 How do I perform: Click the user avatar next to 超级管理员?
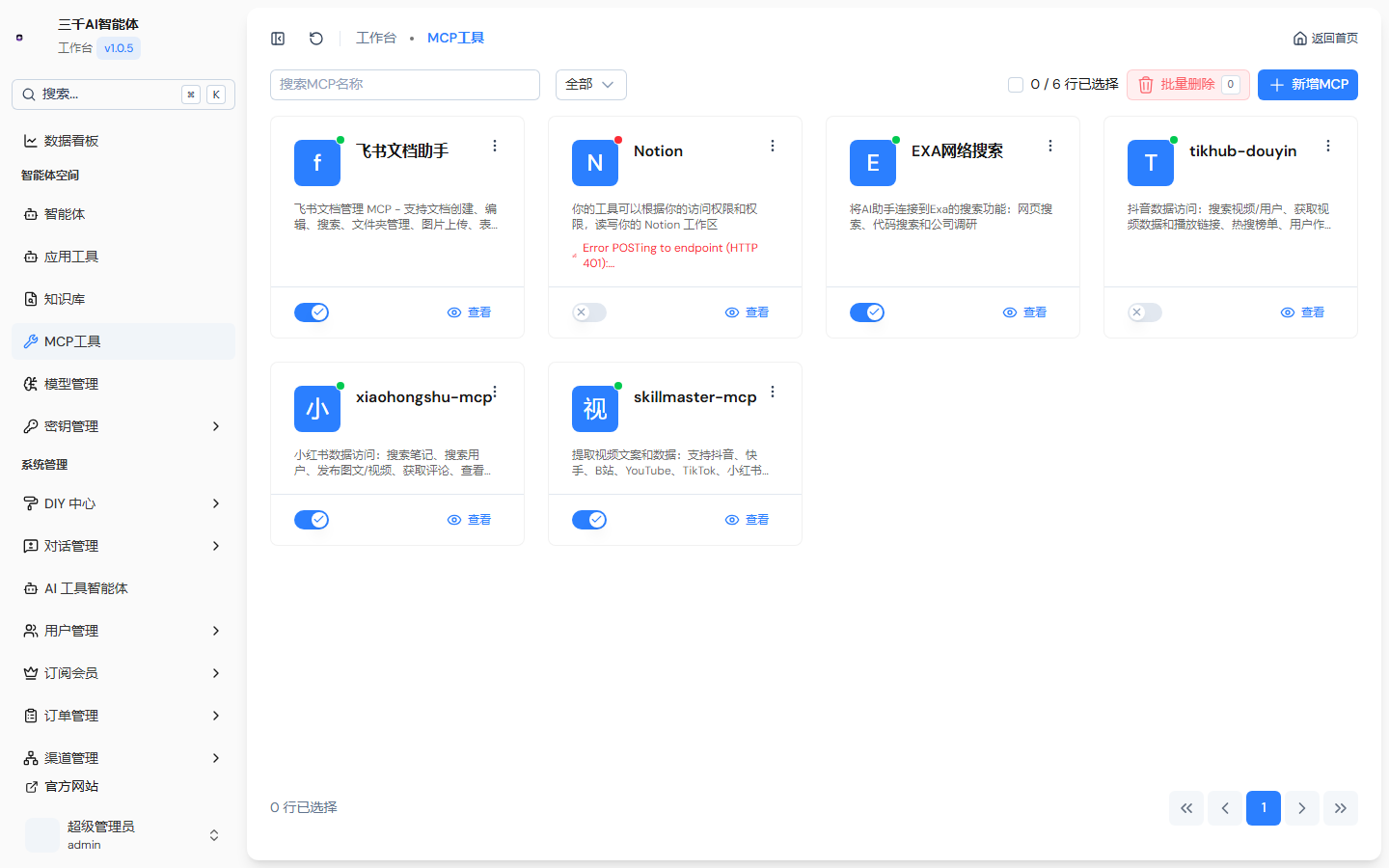(x=42, y=835)
